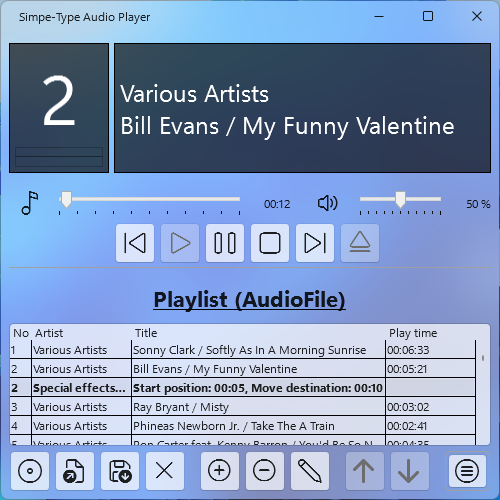Clear playlist with the X button

point(165,471)
